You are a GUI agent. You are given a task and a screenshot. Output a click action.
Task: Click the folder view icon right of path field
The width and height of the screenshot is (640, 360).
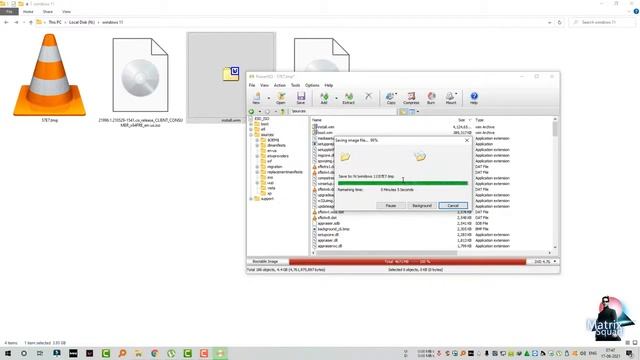[x=403, y=111]
